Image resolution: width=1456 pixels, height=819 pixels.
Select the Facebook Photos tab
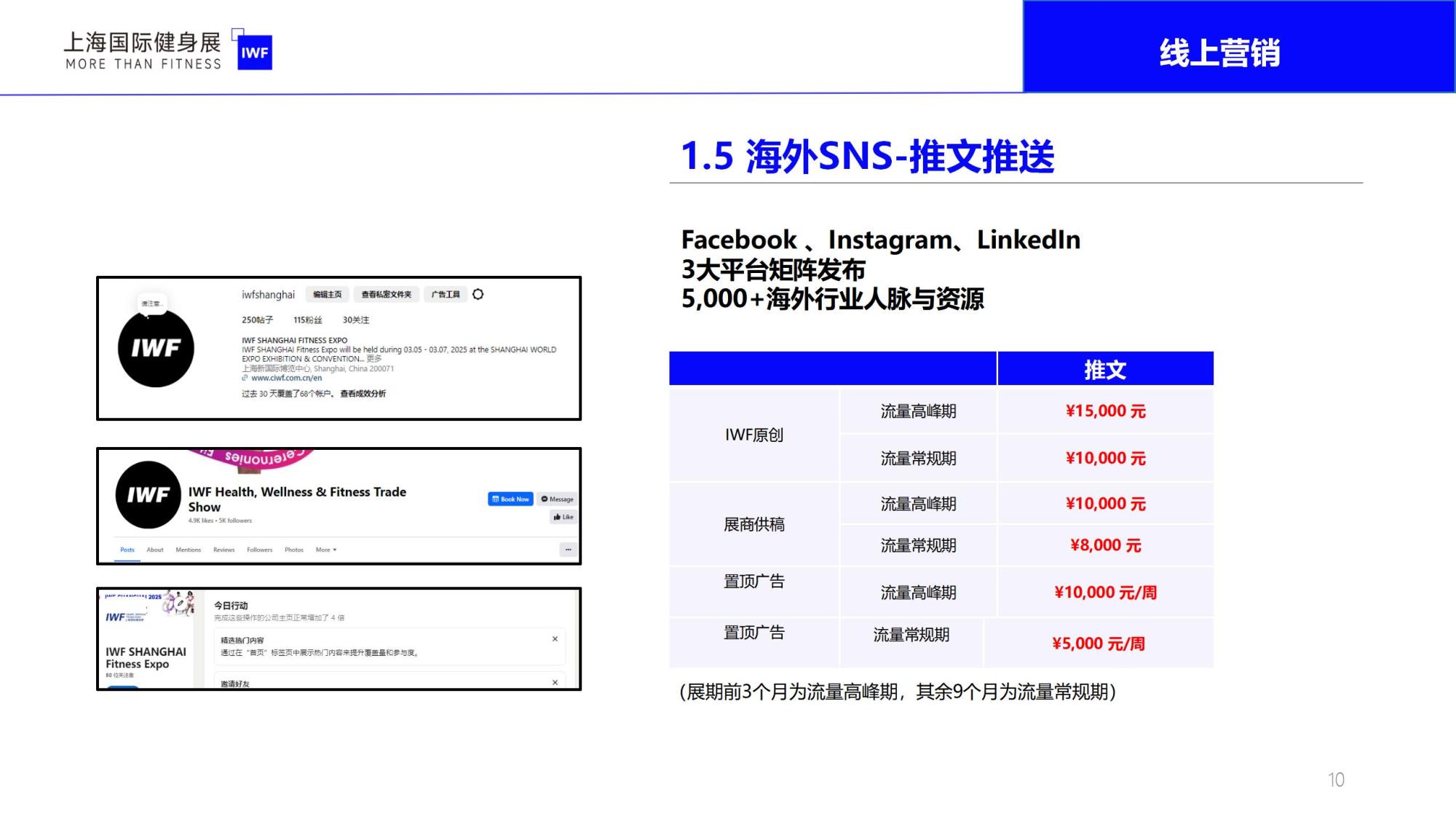(294, 550)
